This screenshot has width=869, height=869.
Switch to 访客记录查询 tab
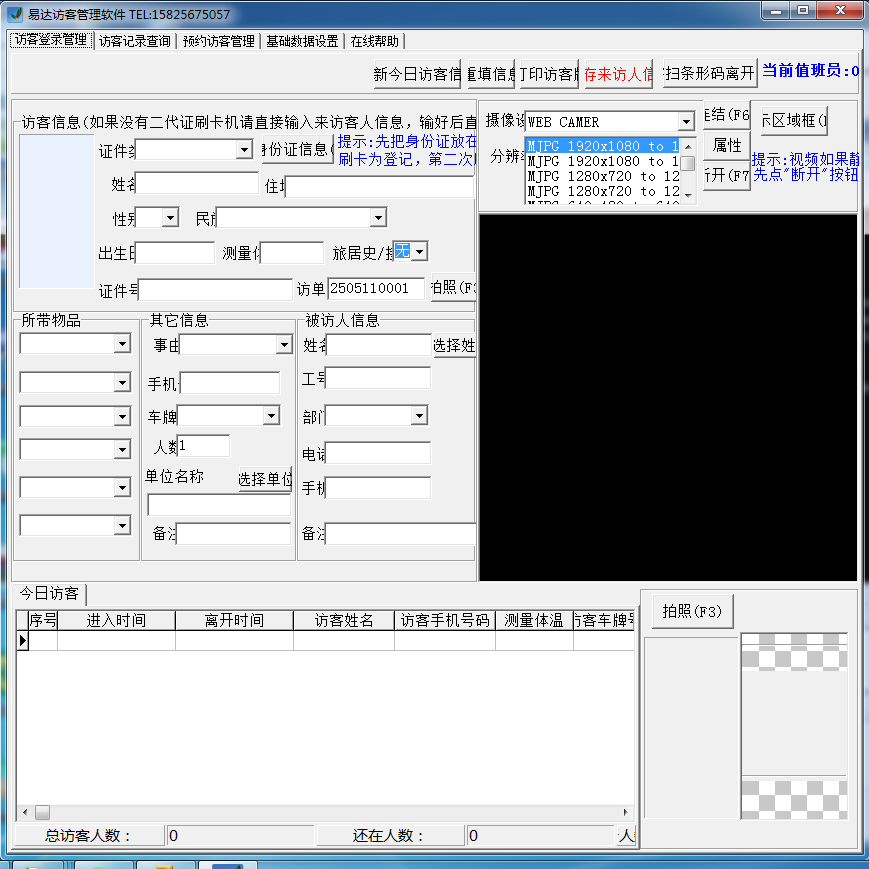[x=135, y=42]
